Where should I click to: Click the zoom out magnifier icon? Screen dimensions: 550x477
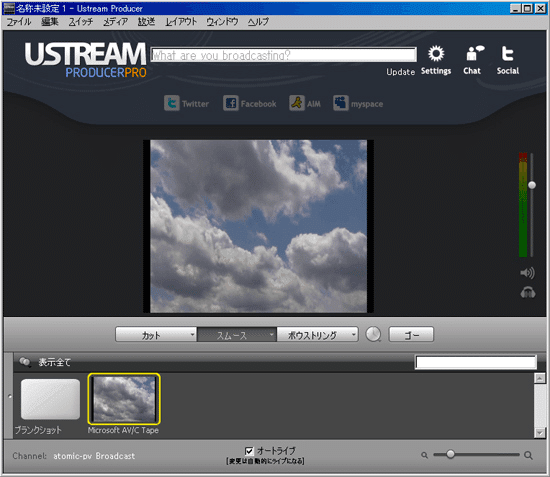pyautogui.click(x=424, y=455)
